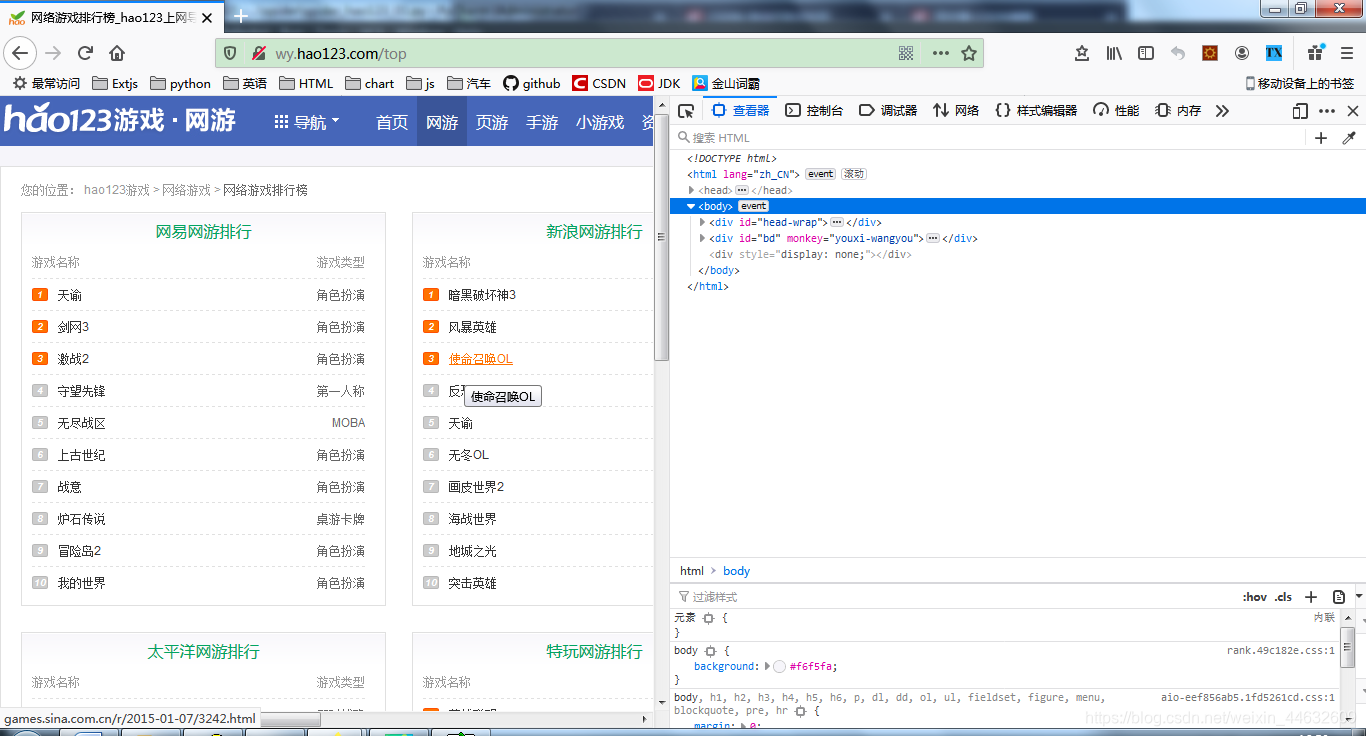
Task: Click the browser back arrow
Action: click(20, 53)
